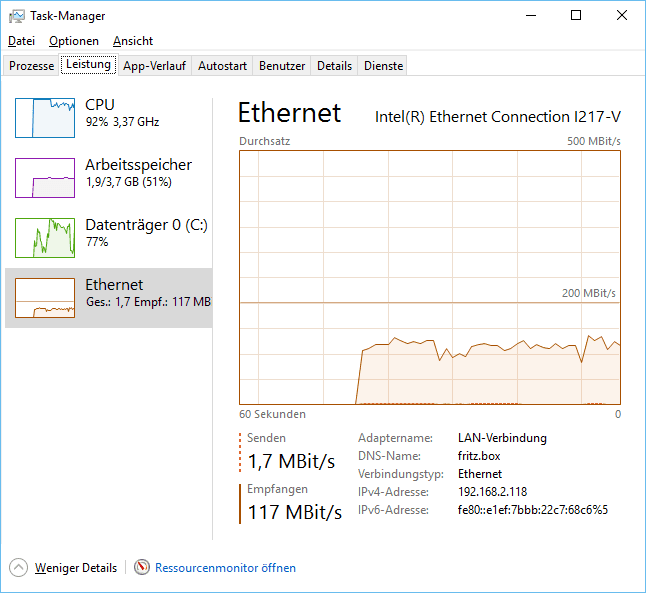Open the Ansicht menu
This screenshot has height=593, width=646.
[x=133, y=41]
